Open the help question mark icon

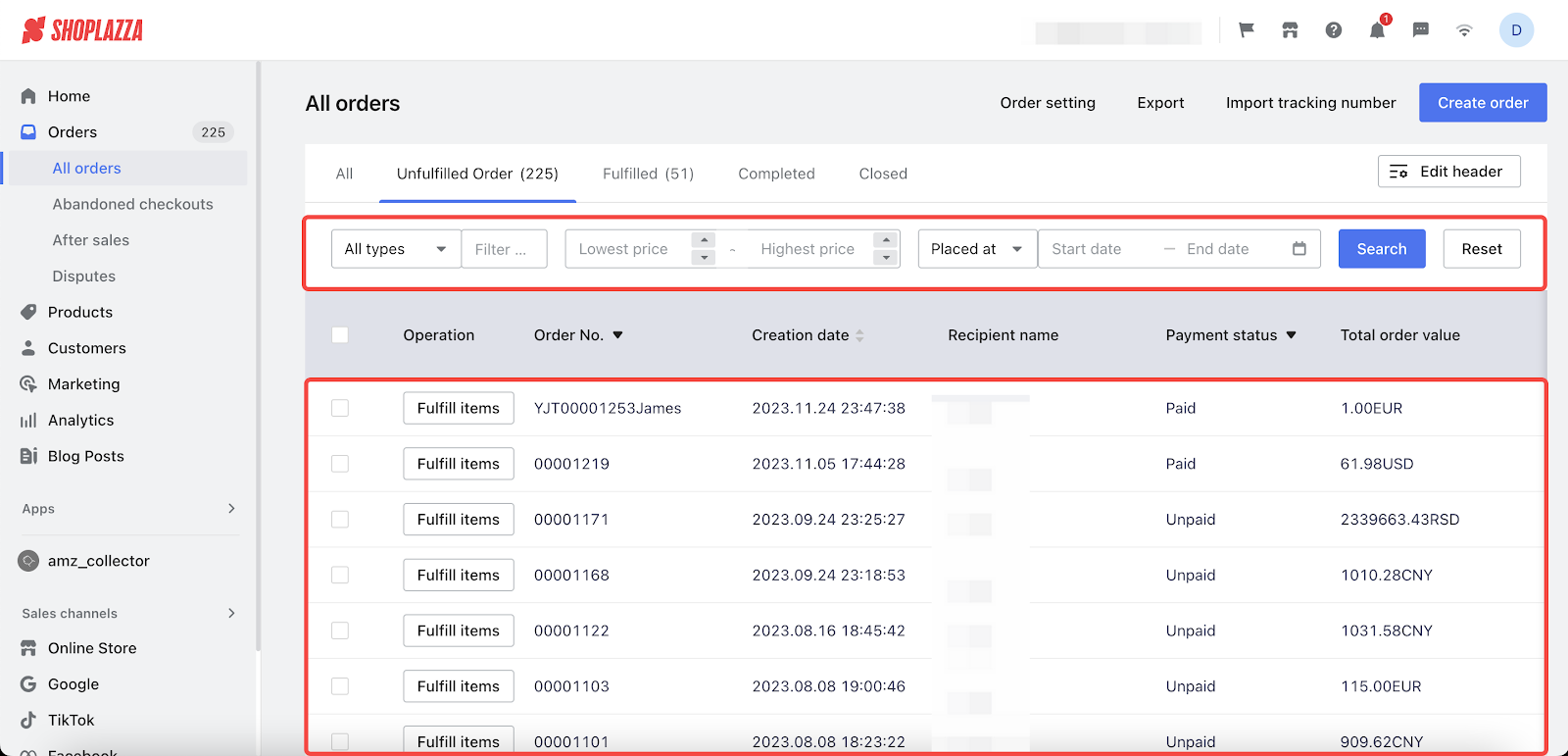(1334, 30)
